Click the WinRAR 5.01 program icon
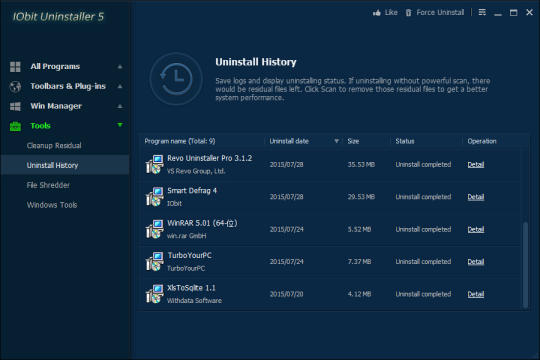This screenshot has width=540, height=360. point(155,229)
